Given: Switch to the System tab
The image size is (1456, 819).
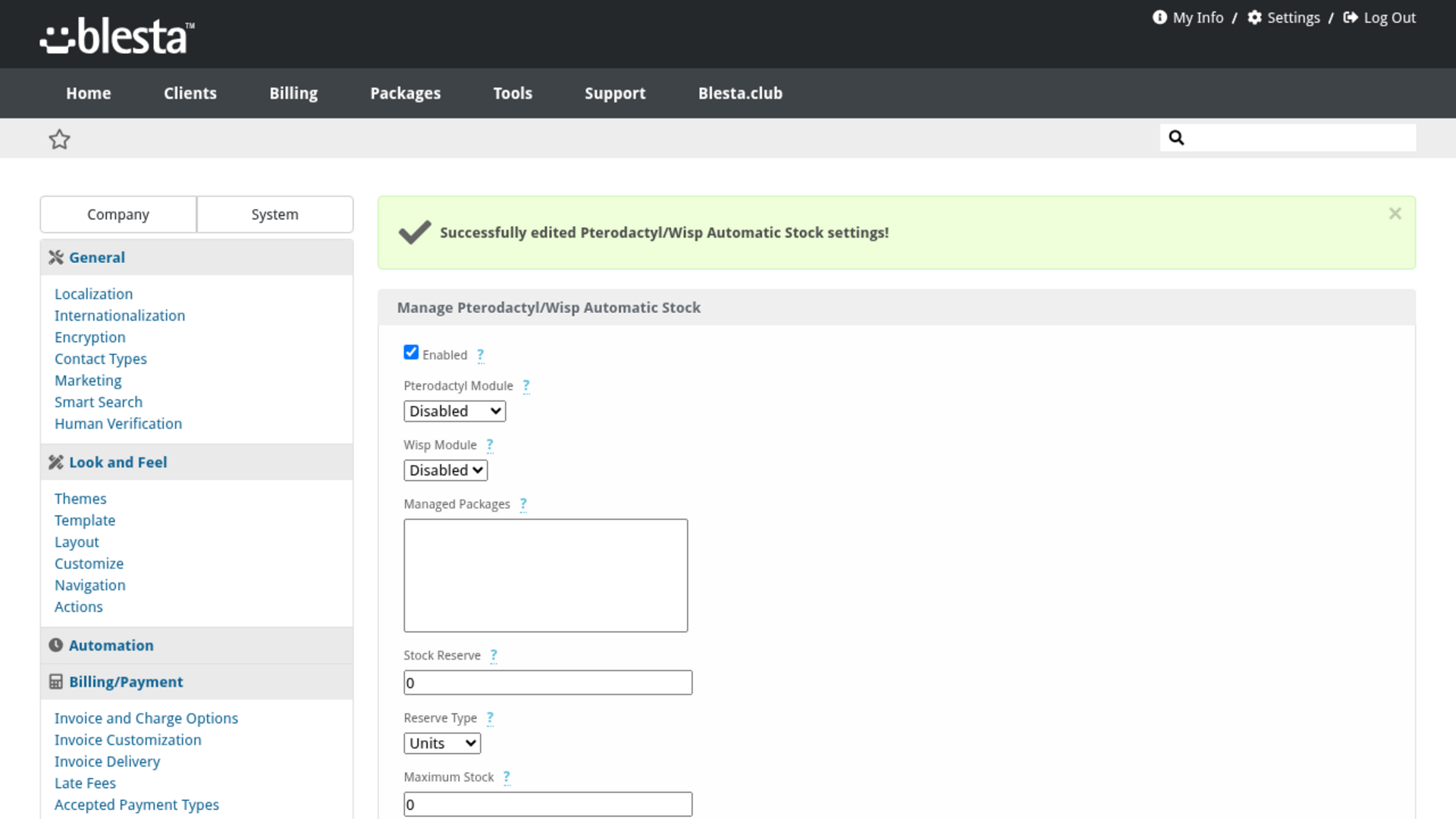Looking at the screenshot, I should (275, 215).
